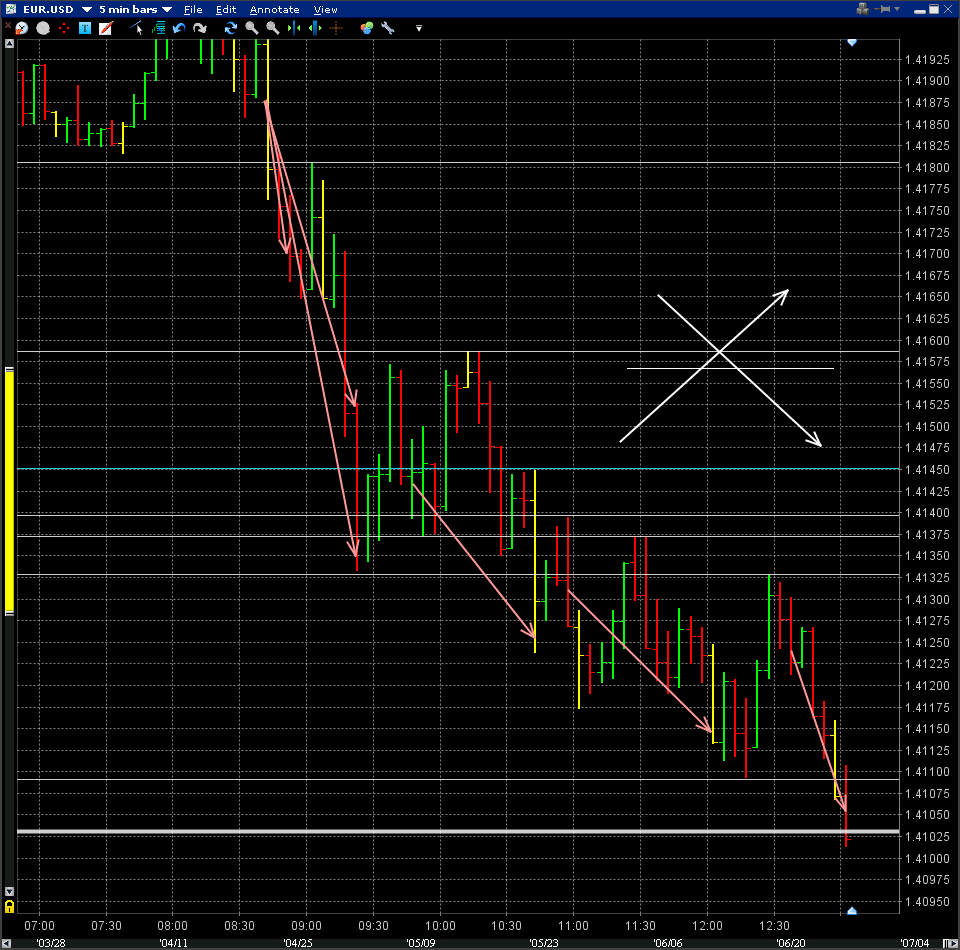Open chart settings wrench icon
This screenshot has width=960, height=950.
[x=388, y=28]
